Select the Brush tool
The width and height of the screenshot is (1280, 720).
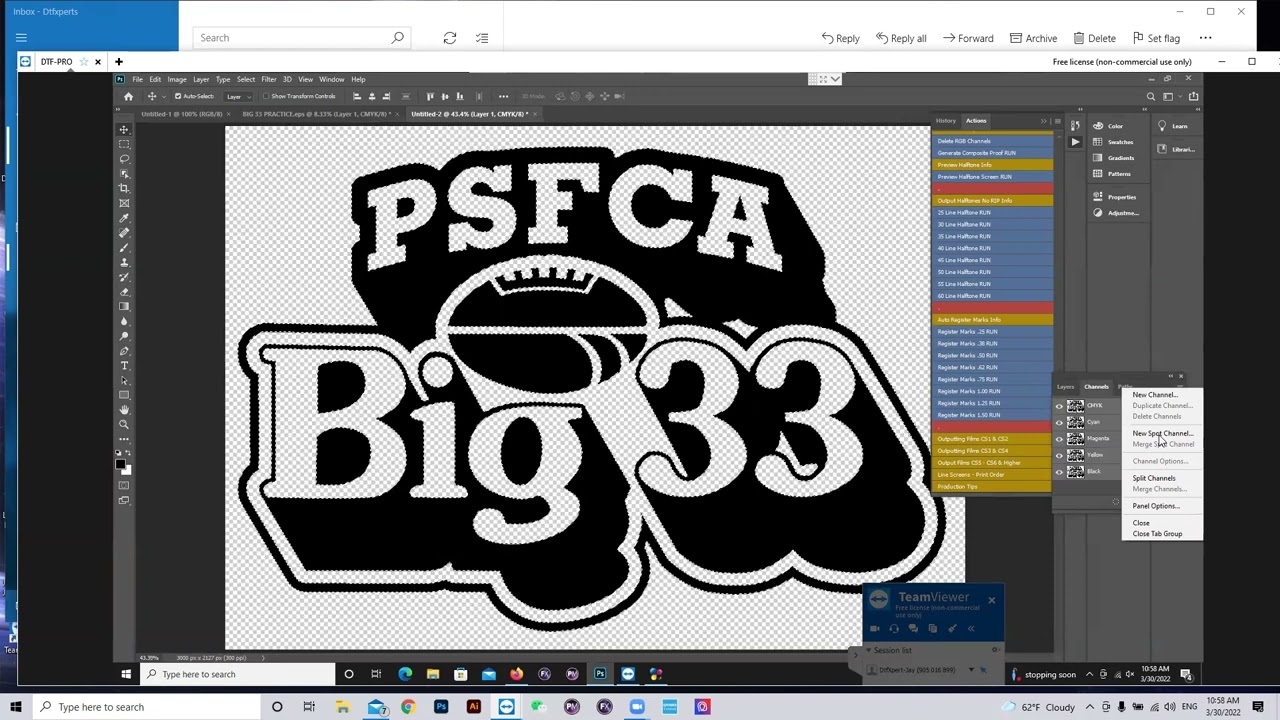point(124,247)
